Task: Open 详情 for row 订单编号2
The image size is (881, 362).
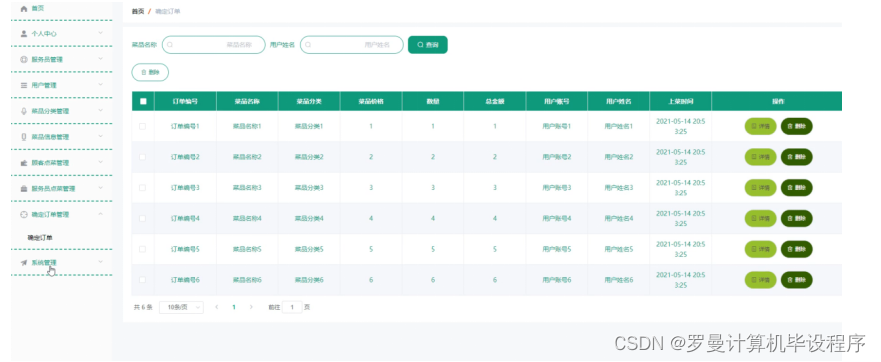Action: (760, 157)
